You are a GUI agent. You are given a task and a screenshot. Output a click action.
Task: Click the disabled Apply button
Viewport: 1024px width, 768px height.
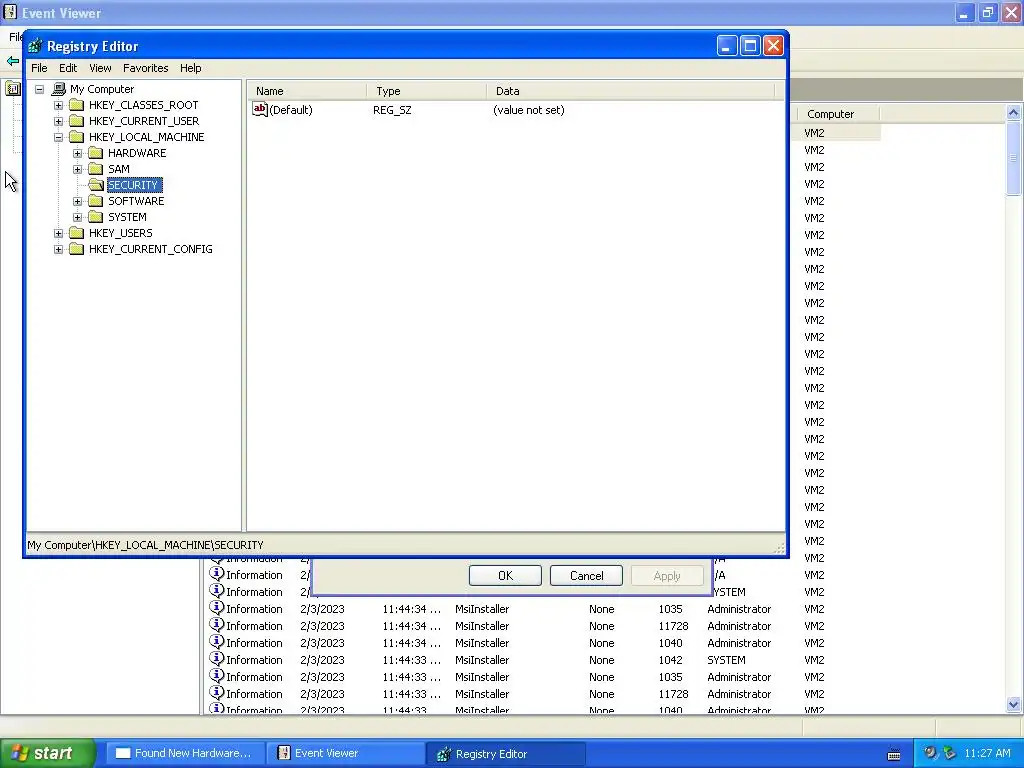click(667, 575)
